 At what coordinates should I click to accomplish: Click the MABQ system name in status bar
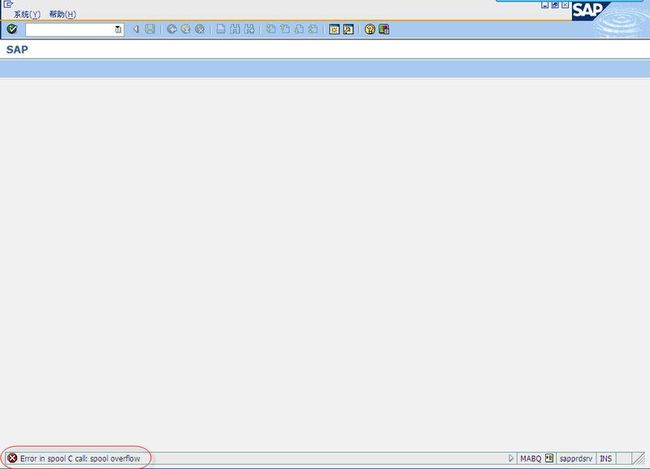(531, 459)
